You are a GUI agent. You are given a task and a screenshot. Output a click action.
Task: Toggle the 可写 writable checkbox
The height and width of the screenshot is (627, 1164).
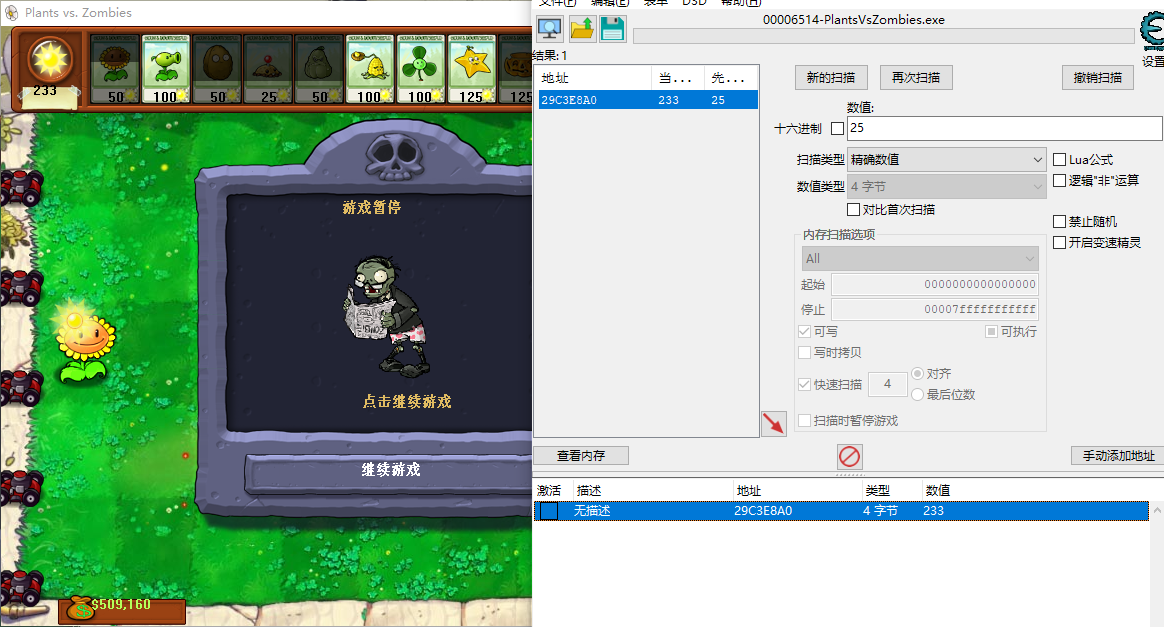click(x=804, y=332)
